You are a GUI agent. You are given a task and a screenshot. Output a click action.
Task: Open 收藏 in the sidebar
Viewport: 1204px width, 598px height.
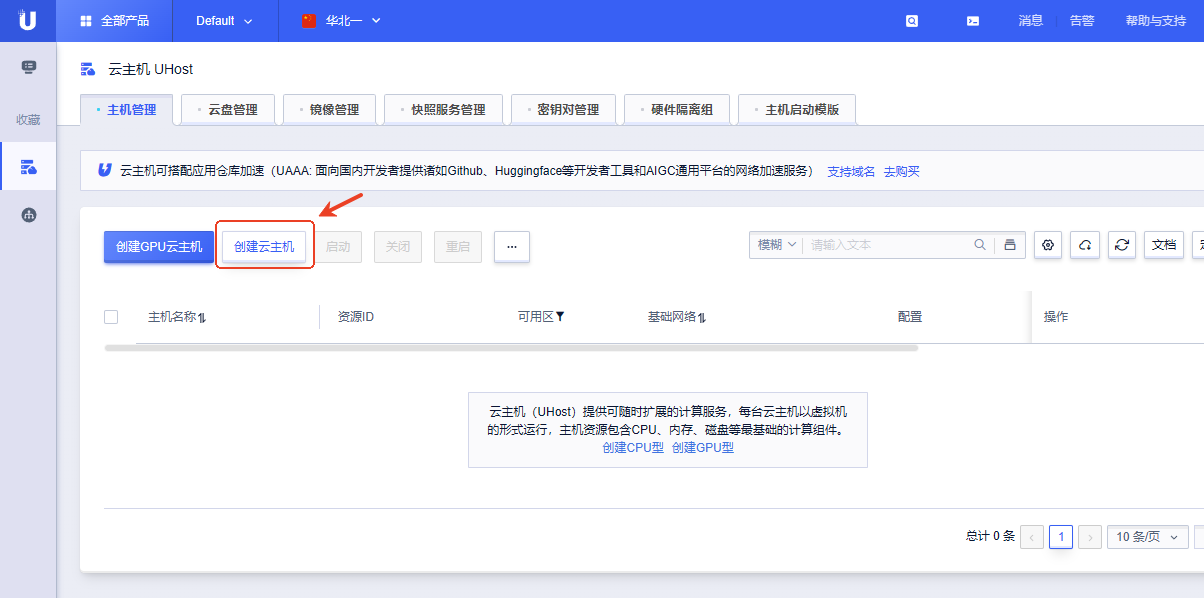(x=28, y=119)
